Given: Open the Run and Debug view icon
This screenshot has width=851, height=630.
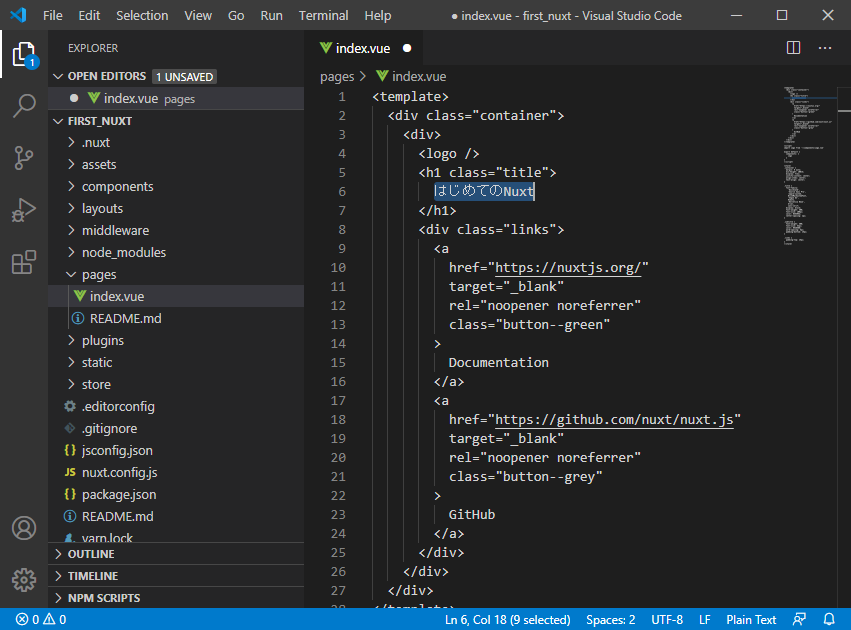Looking at the screenshot, I should tap(24, 210).
